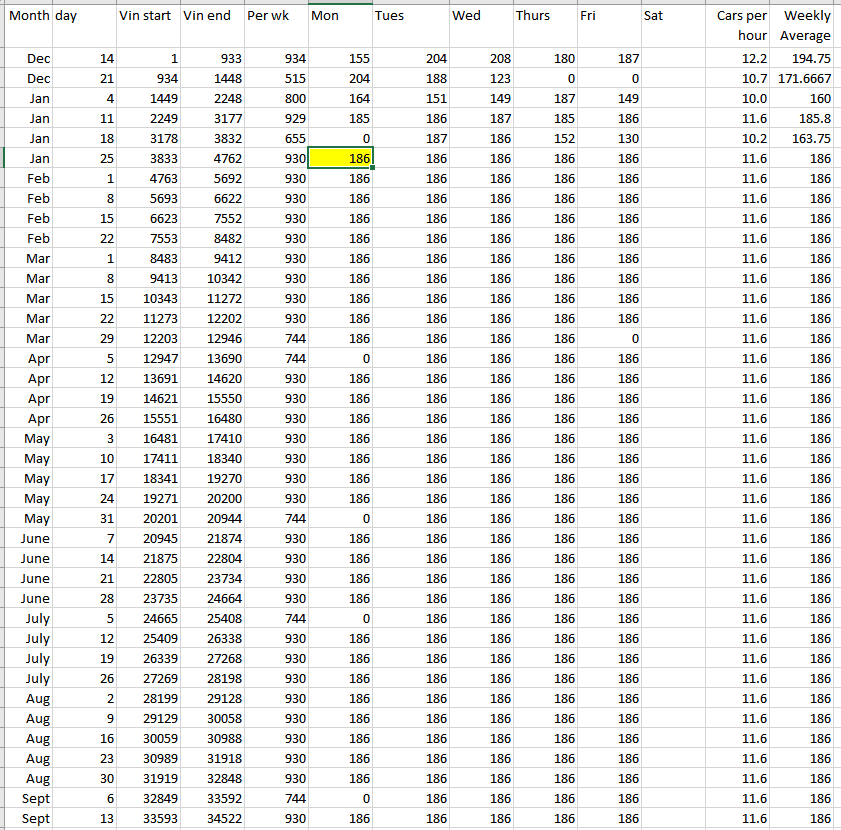Click the Wed cell with value 208
841x830 pixels.
pos(480,59)
